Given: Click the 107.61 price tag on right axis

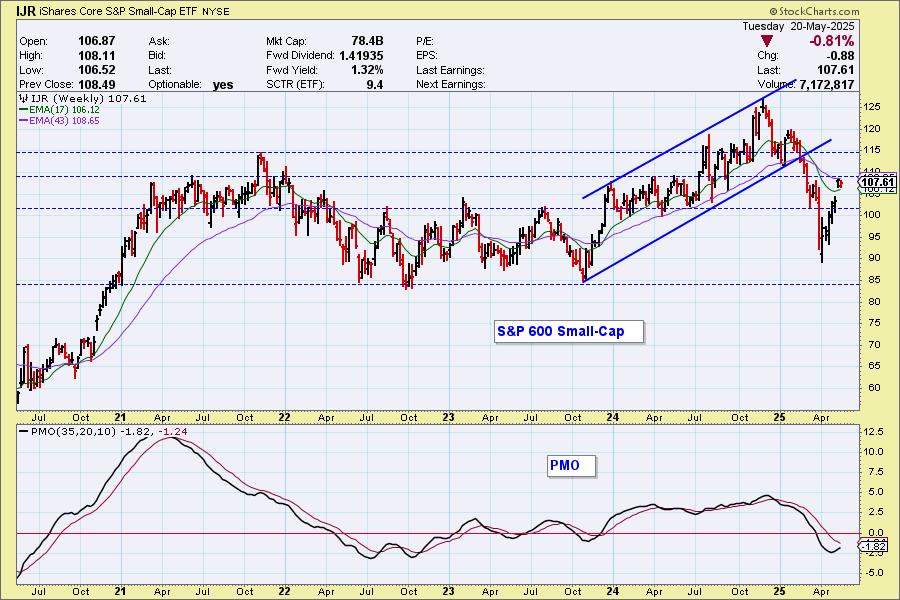Looking at the screenshot, I should (878, 183).
